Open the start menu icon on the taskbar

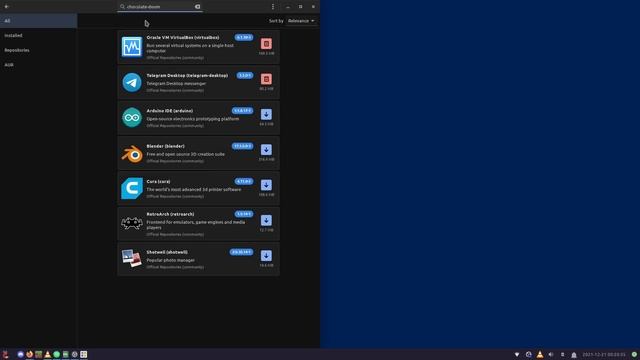5,354
